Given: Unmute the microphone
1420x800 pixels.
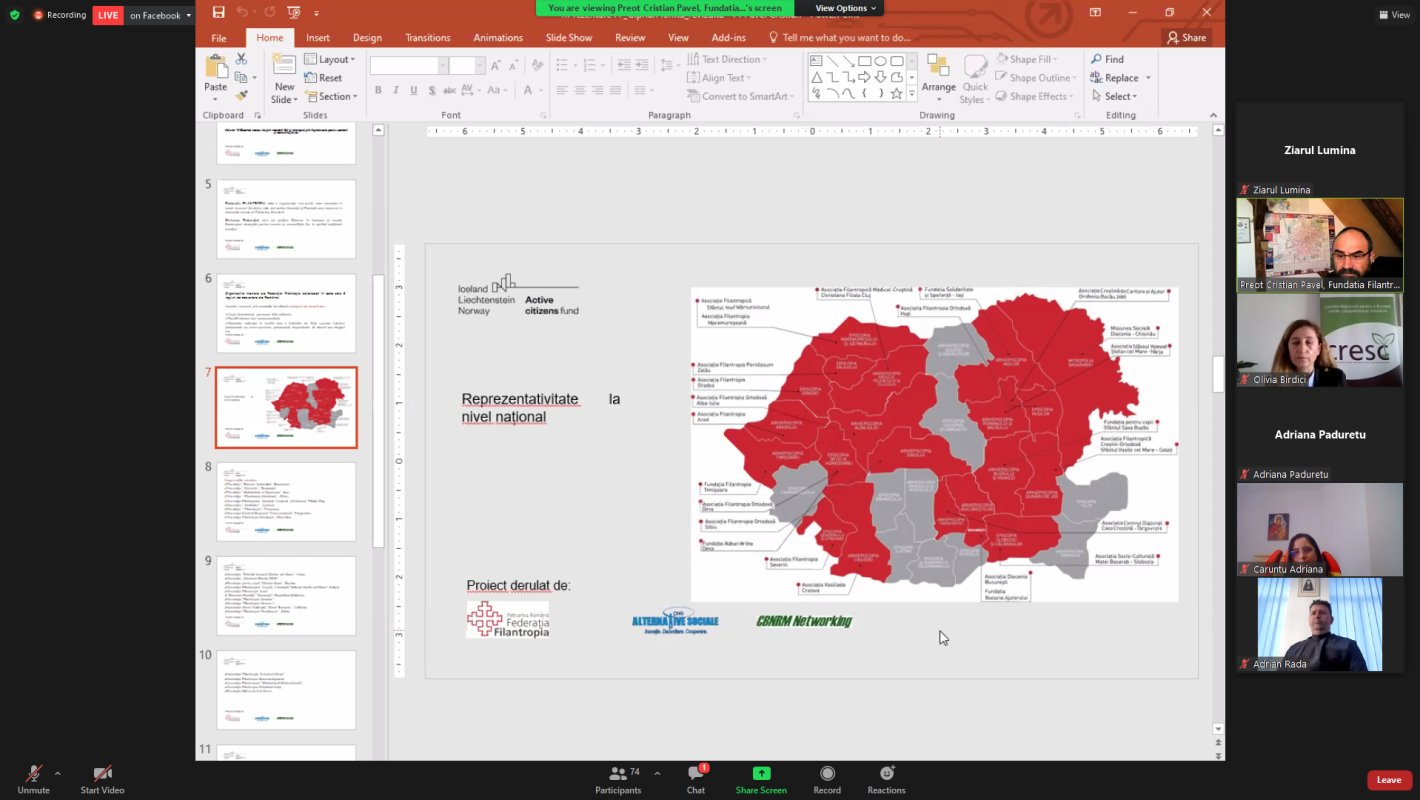Looking at the screenshot, I should click(33, 774).
